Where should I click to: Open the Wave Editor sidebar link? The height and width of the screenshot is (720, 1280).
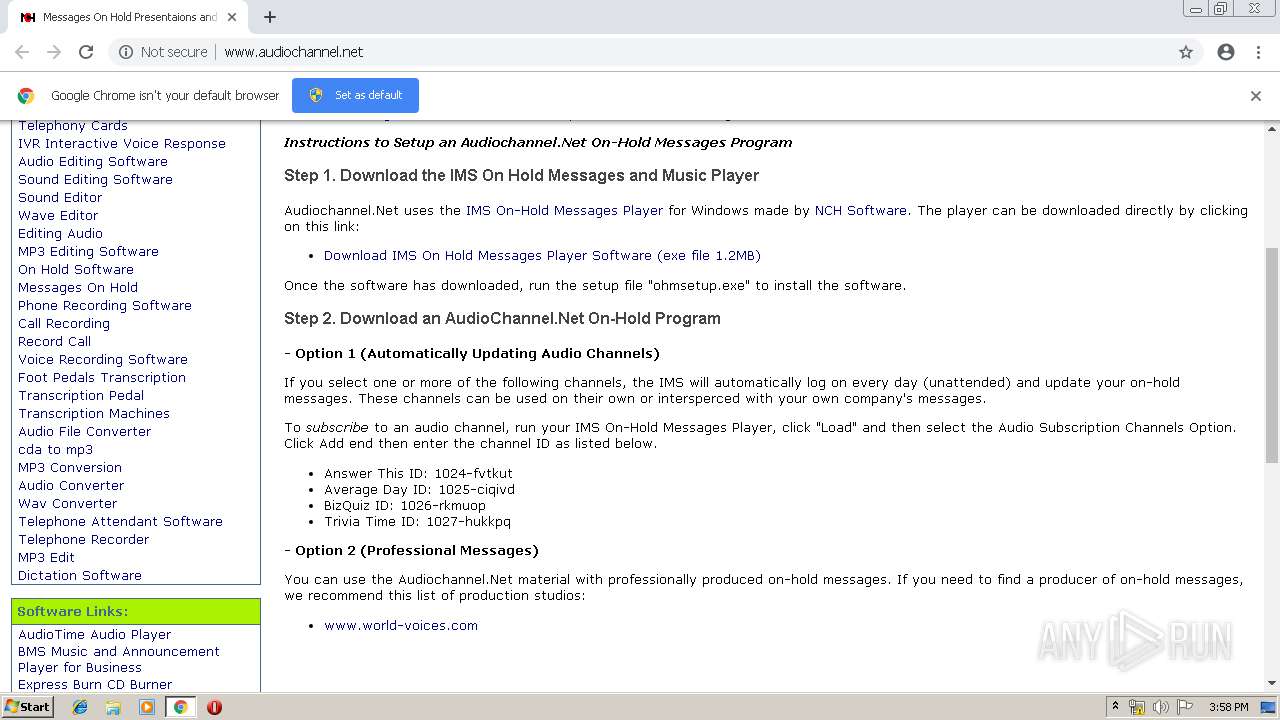click(58, 215)
